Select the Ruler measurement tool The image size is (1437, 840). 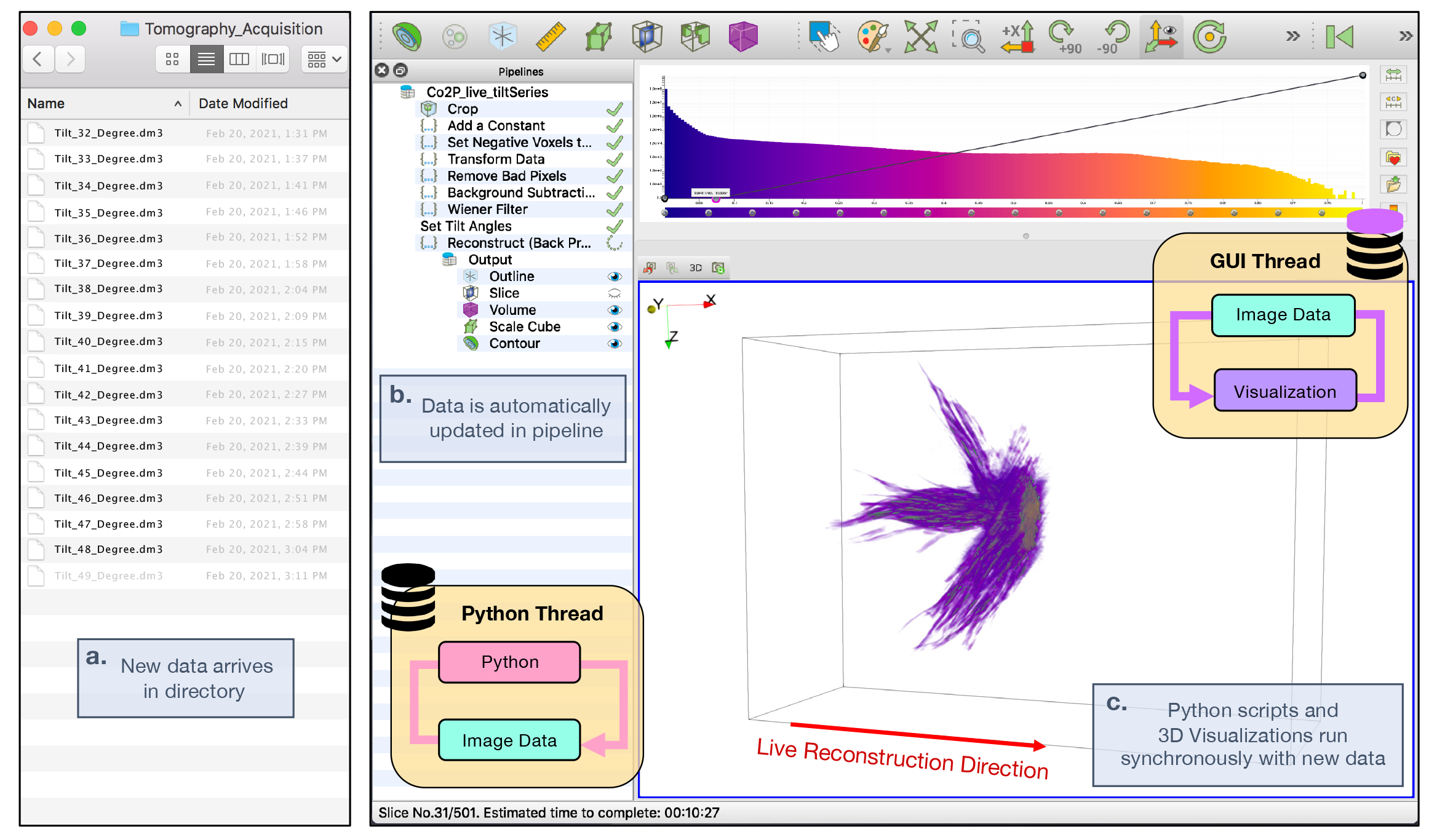pos(550,37)
